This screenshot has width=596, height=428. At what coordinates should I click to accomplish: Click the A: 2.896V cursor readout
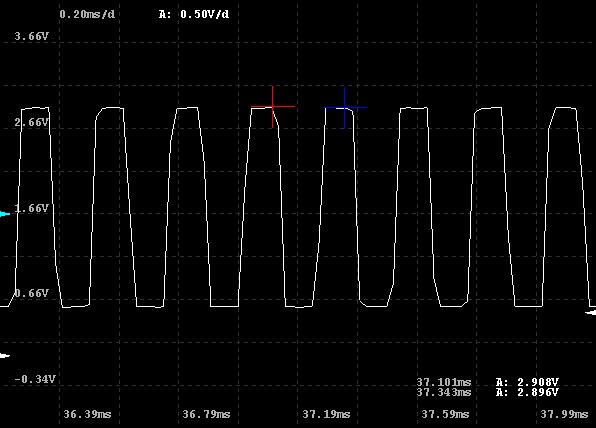(x=527, y=392)
